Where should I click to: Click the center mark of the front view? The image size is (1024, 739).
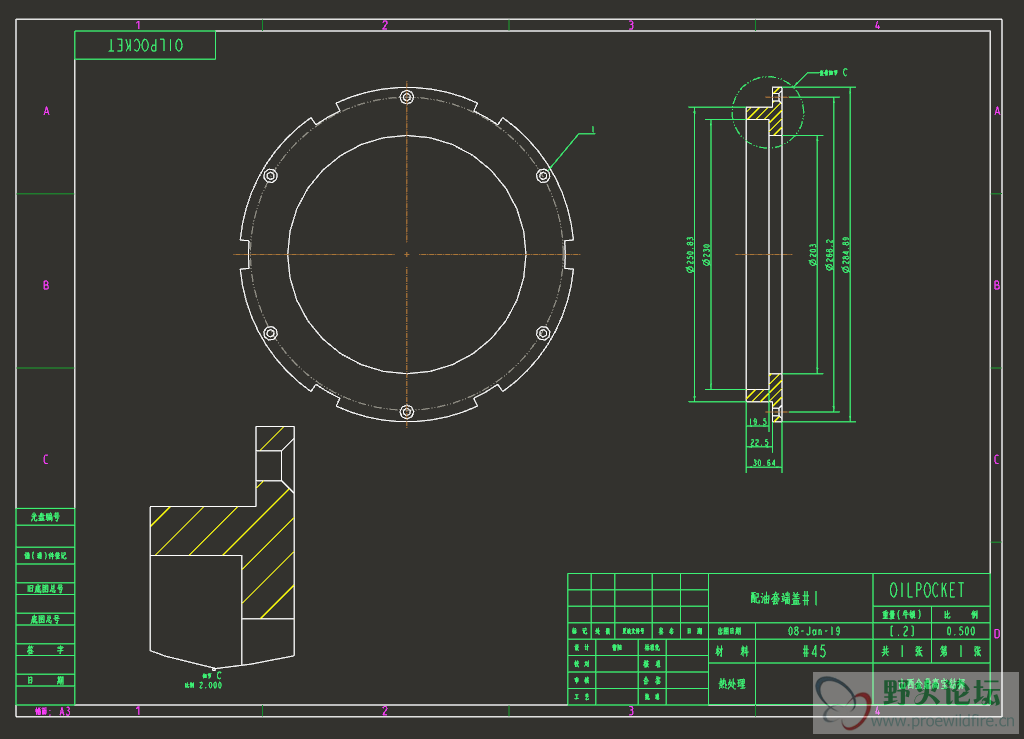pyautogui.click(x=407, y=255)
